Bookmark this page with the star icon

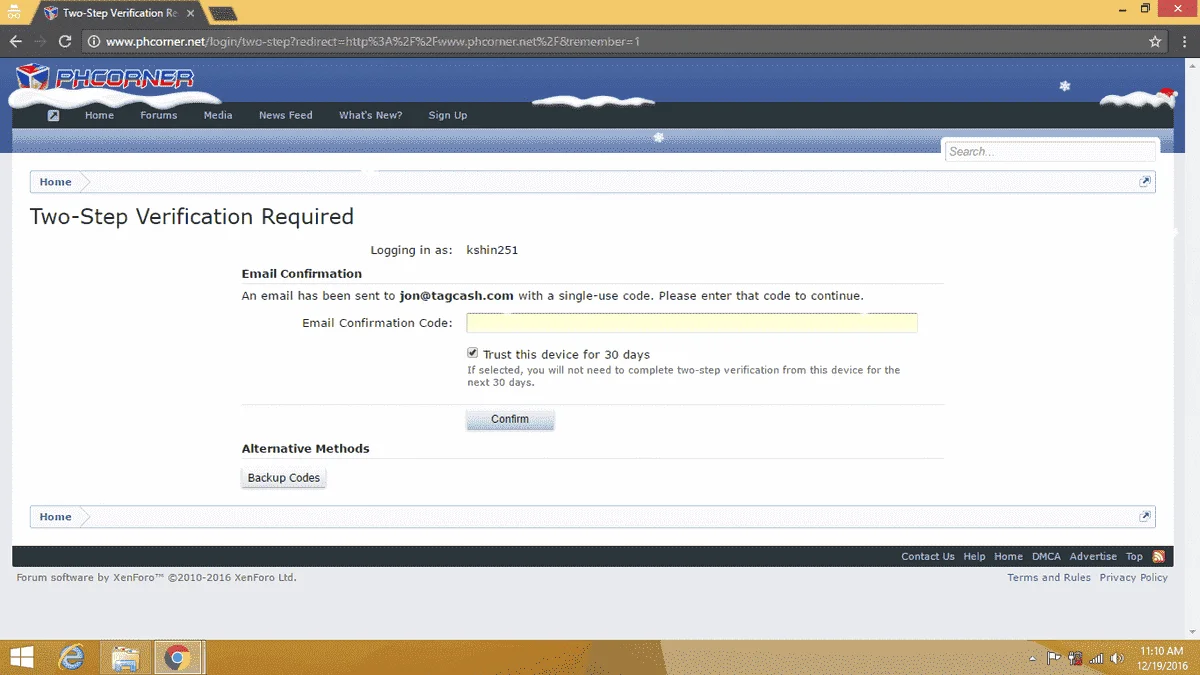tap(1155, 42)
